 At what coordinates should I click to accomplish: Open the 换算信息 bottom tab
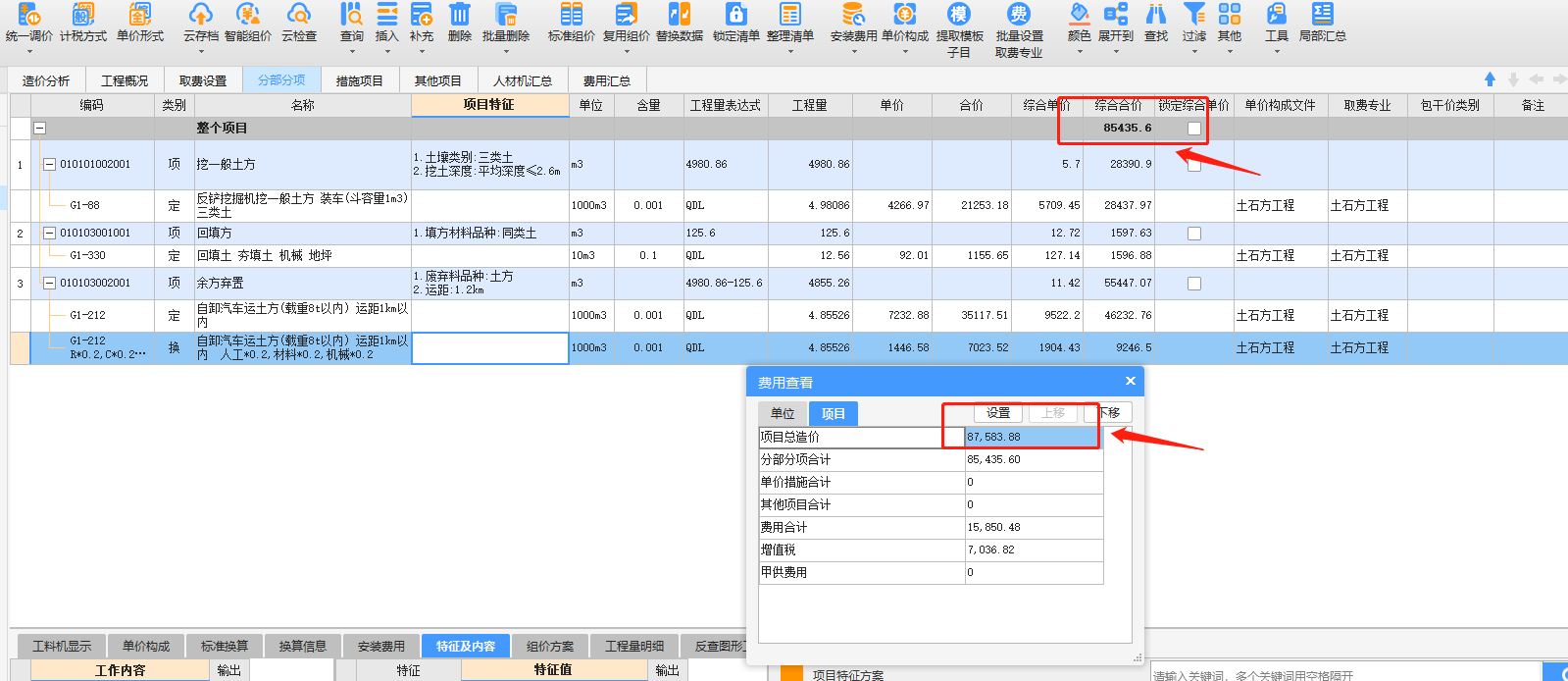pyautogui.click(x=303, y=646)
